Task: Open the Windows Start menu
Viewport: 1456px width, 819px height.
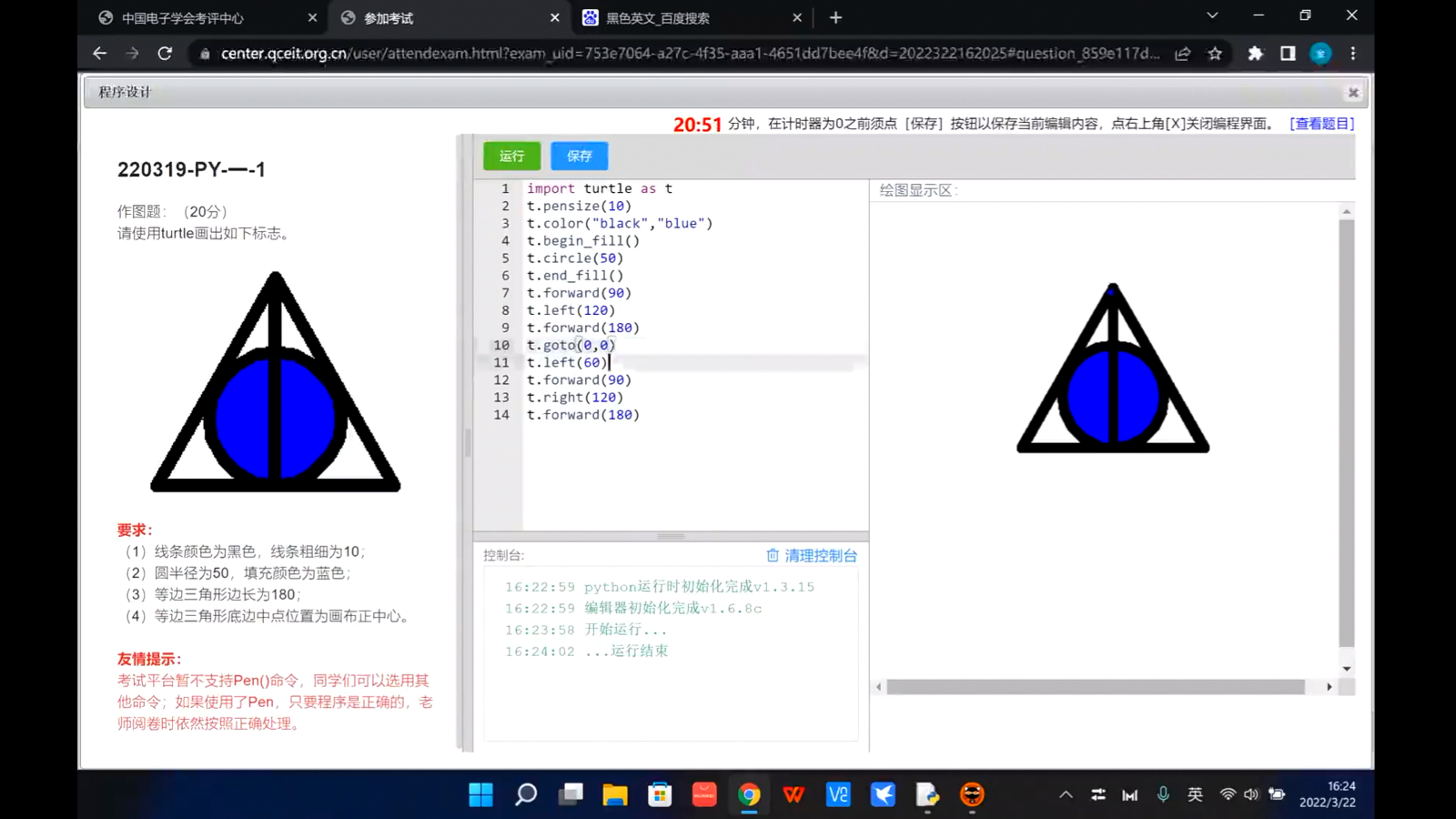Action: pos(480,794)
